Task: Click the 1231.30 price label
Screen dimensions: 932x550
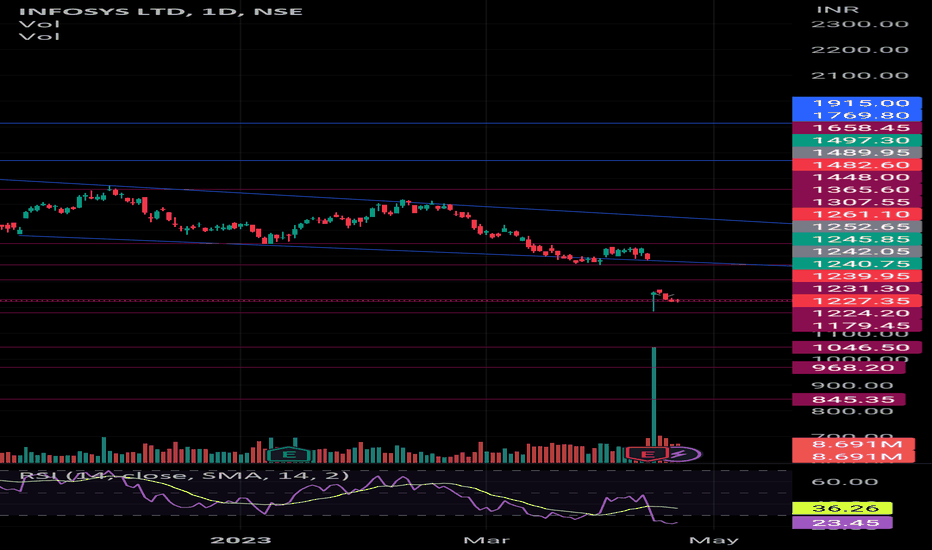Action: pyautogui.click(x=857, y=289)
